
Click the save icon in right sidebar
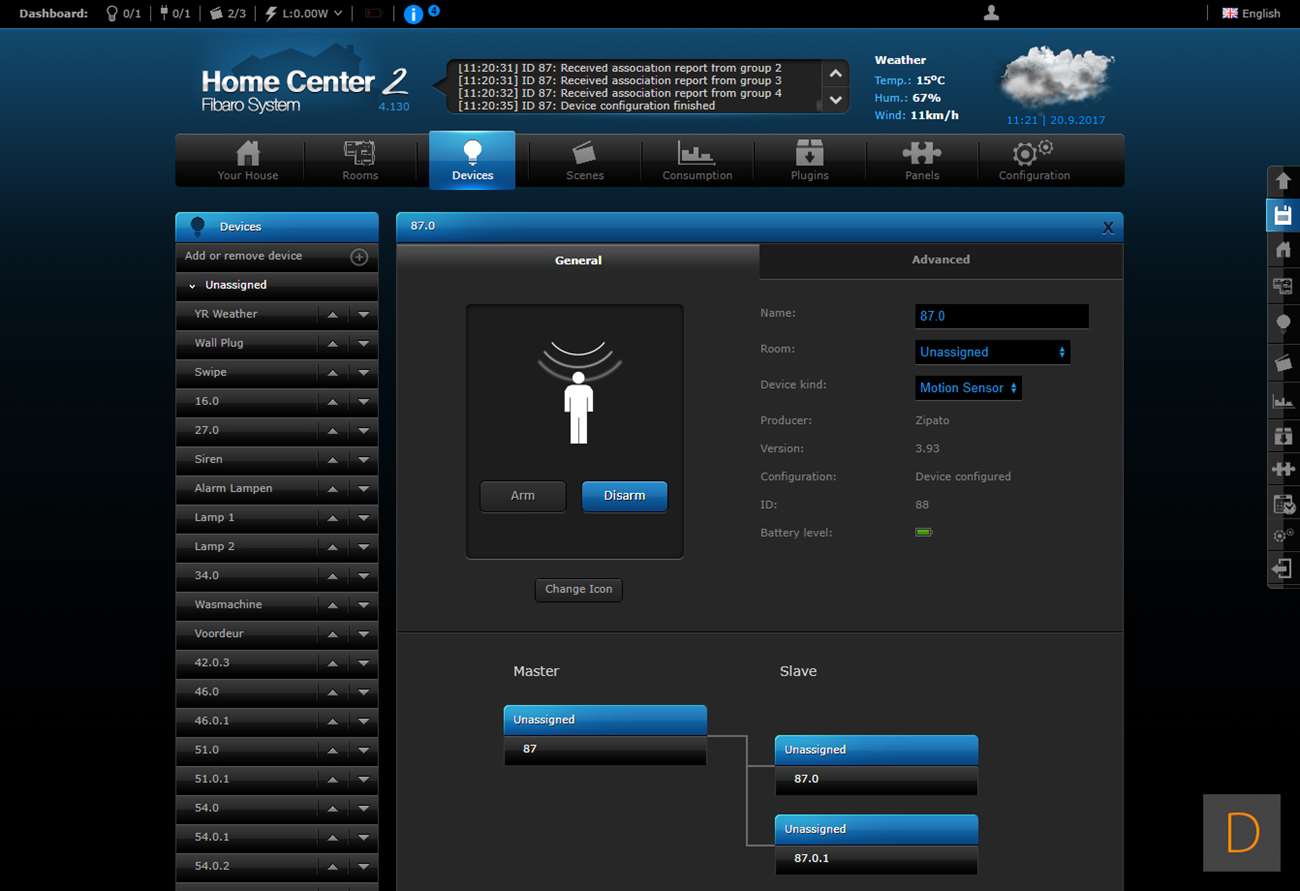(x=1283, y=215)
